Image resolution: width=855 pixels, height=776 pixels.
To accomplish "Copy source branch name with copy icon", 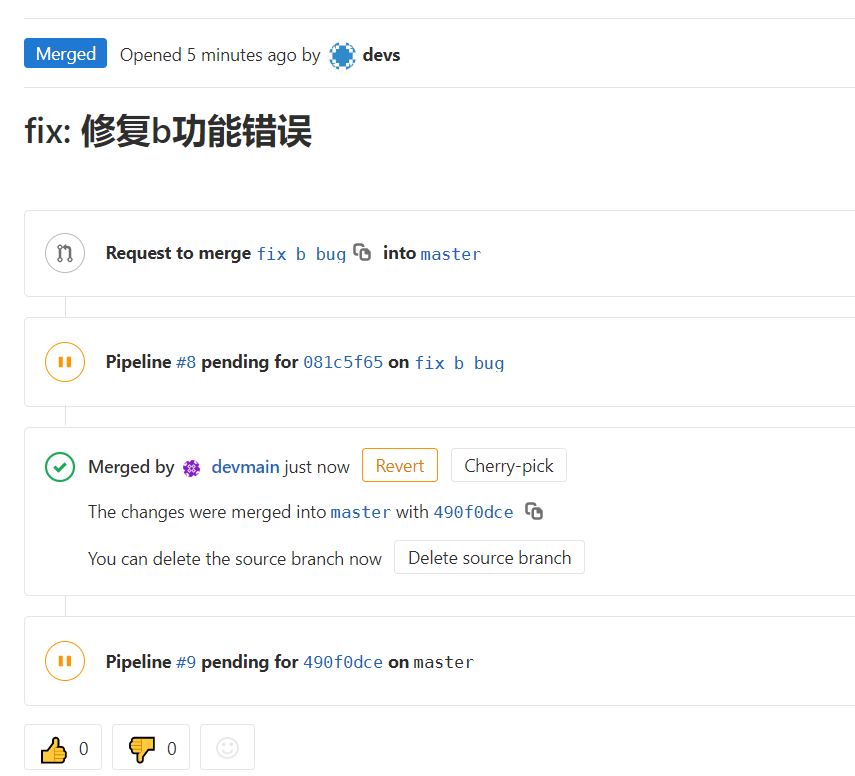I will (x=362, y=253).
